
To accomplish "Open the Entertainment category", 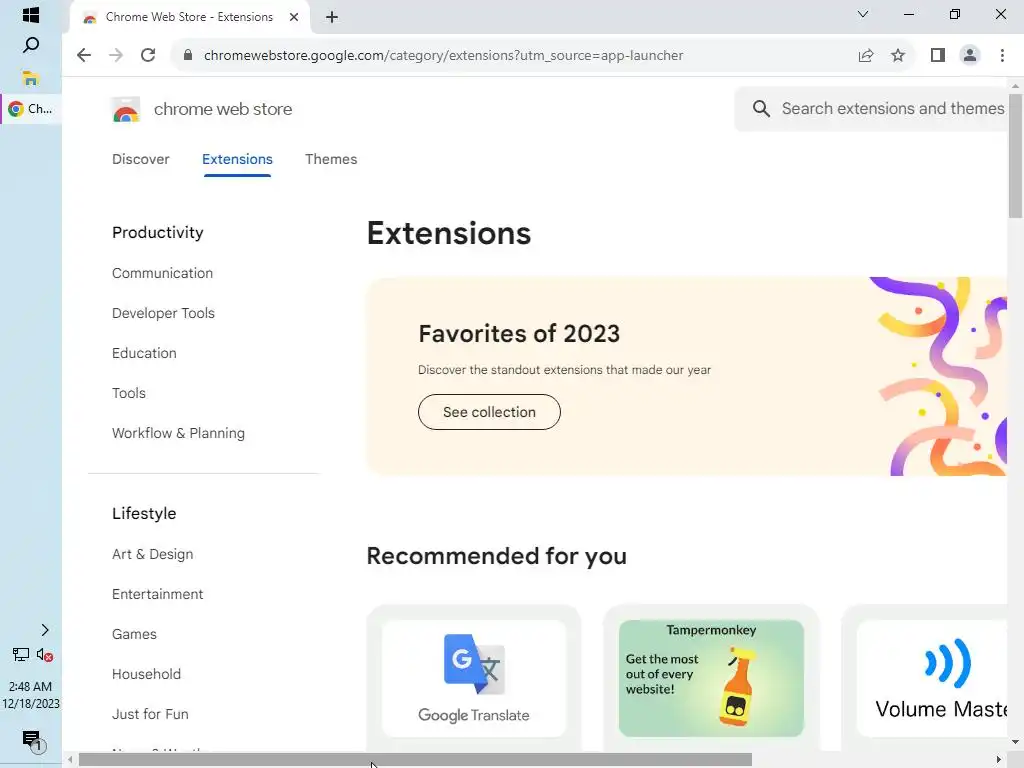I will [157, 594].
